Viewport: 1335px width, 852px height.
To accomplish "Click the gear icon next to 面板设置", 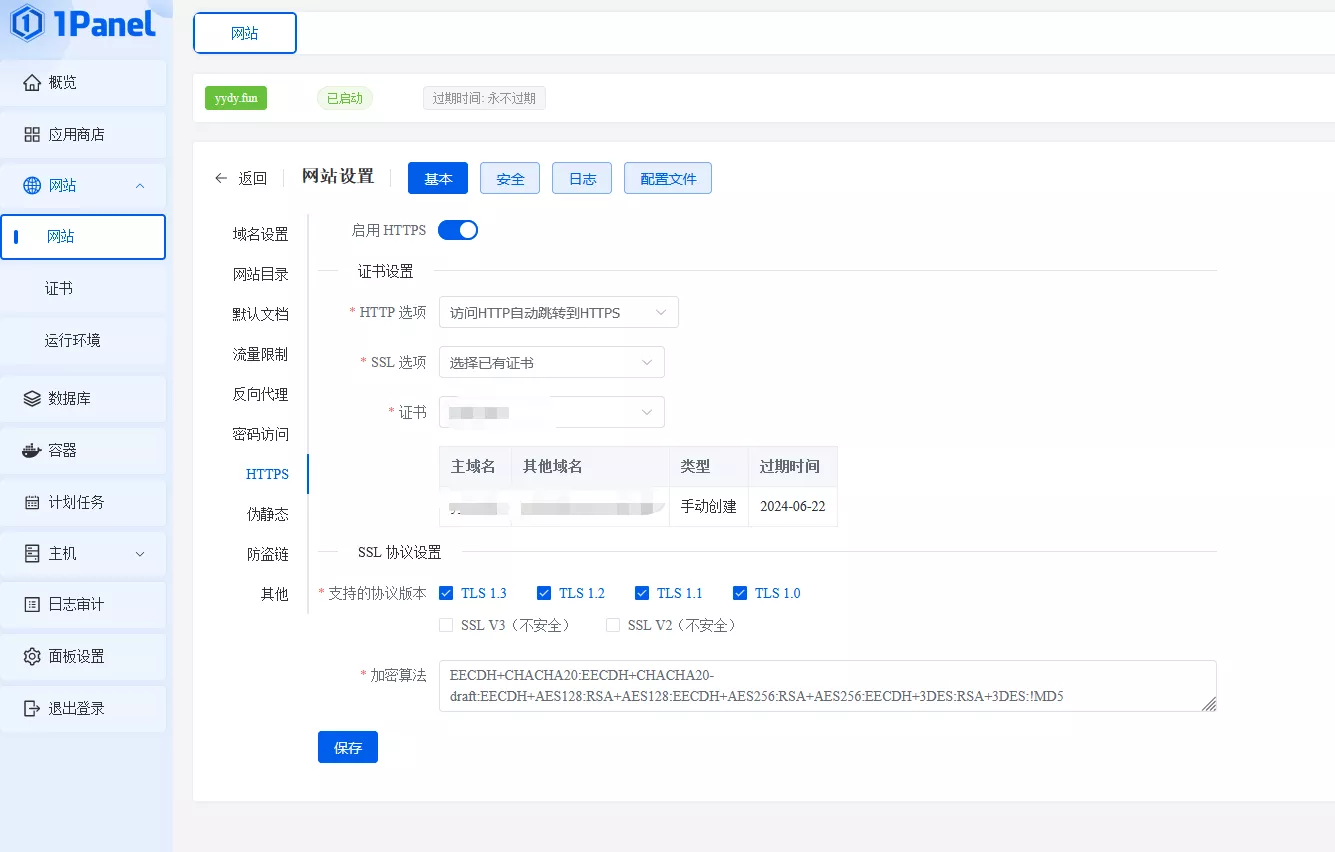I will click(32, 656).
